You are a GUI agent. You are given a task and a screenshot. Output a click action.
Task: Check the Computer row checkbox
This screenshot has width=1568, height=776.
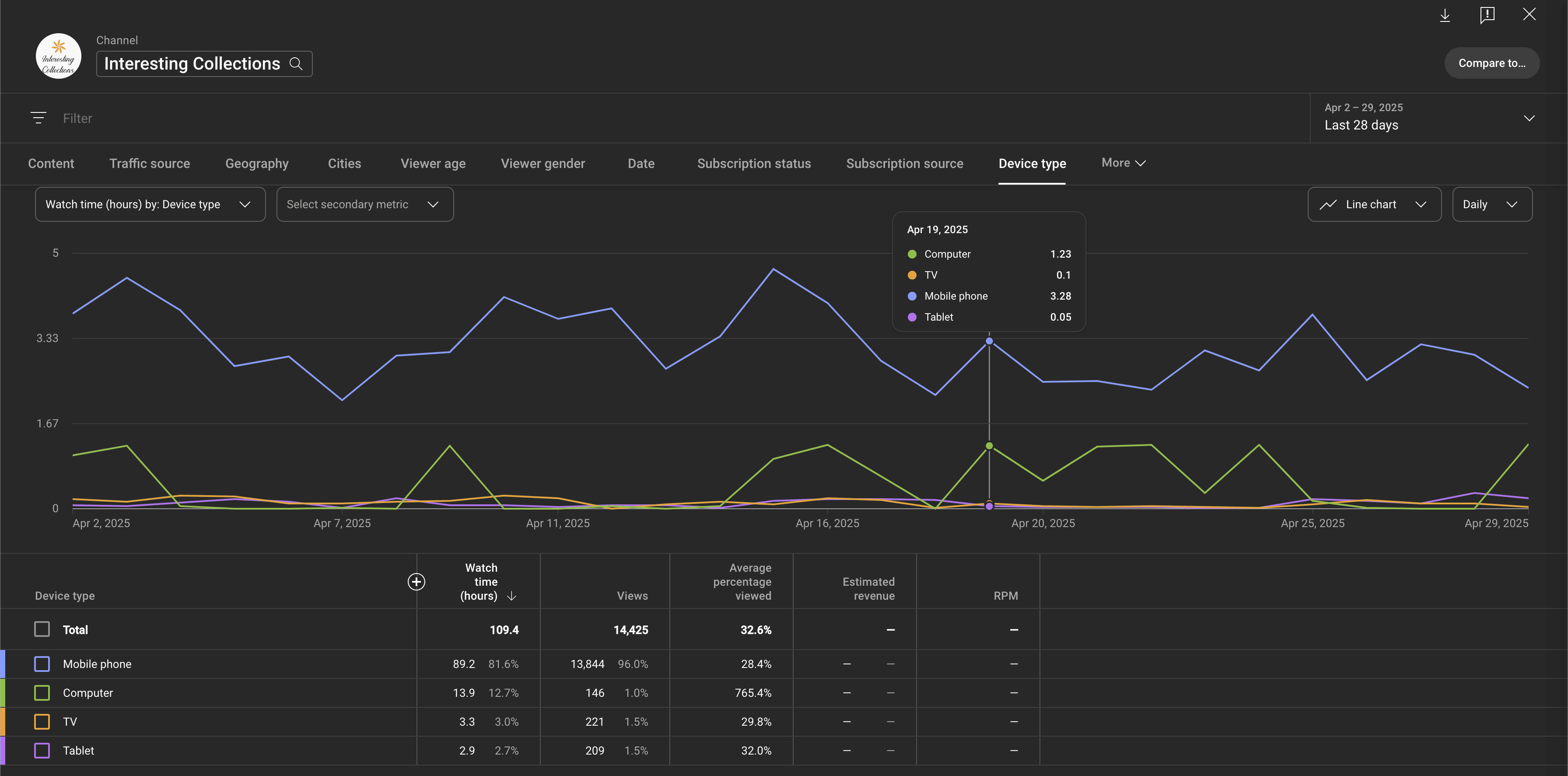pos(42,692)
